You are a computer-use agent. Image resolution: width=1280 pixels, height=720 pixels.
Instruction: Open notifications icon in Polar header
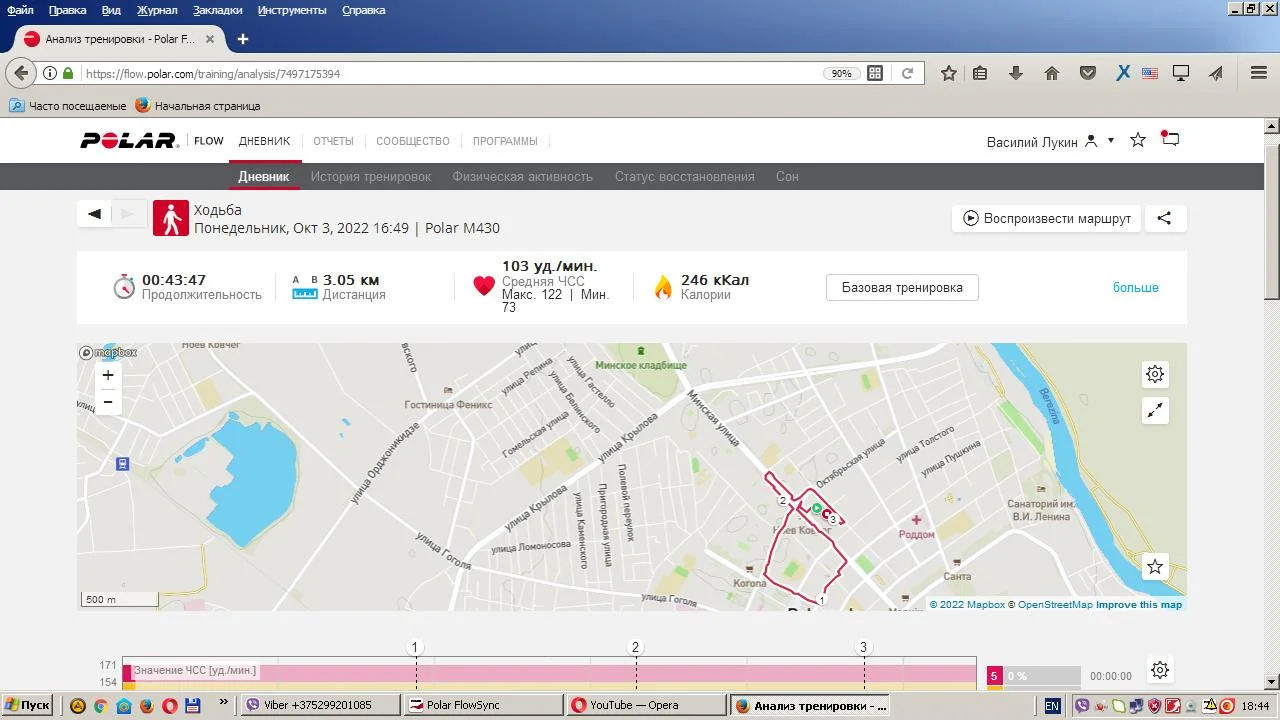pos(1170,140)
